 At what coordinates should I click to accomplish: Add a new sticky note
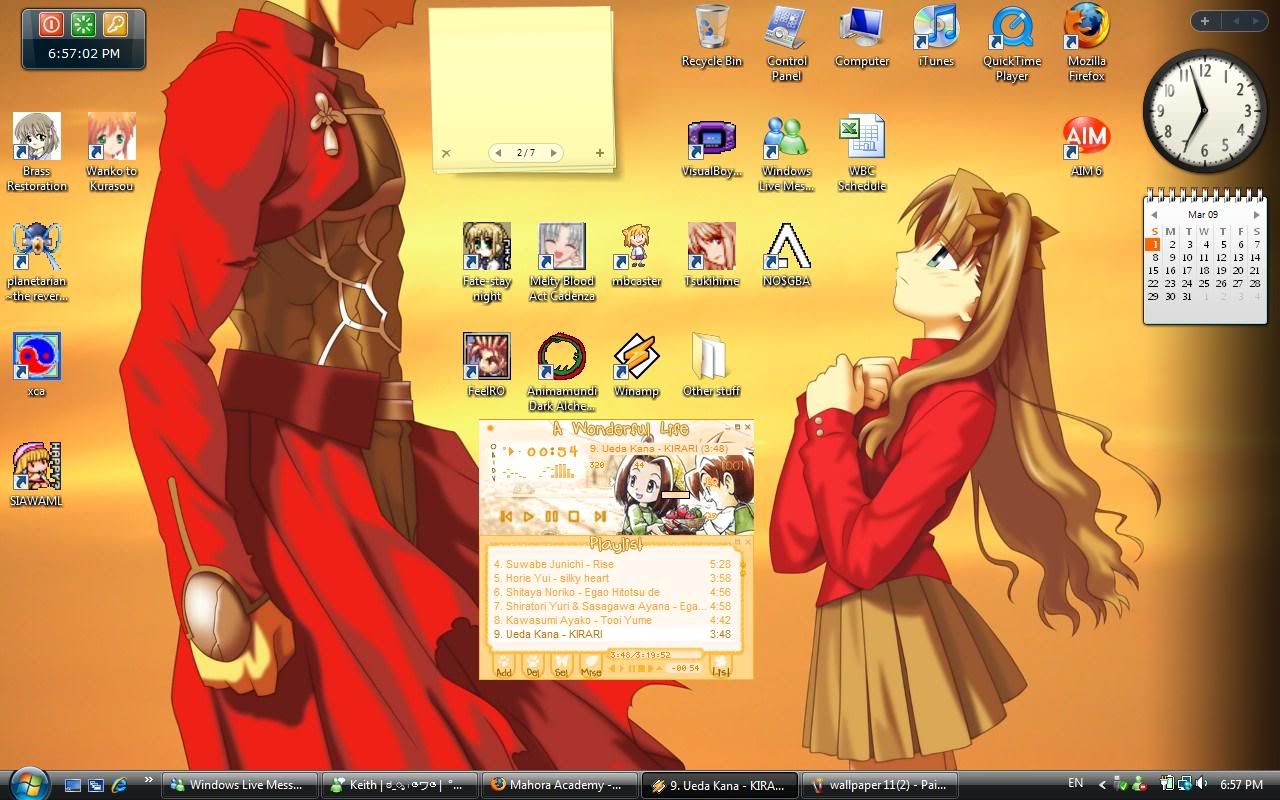click(x=600, y=153)
